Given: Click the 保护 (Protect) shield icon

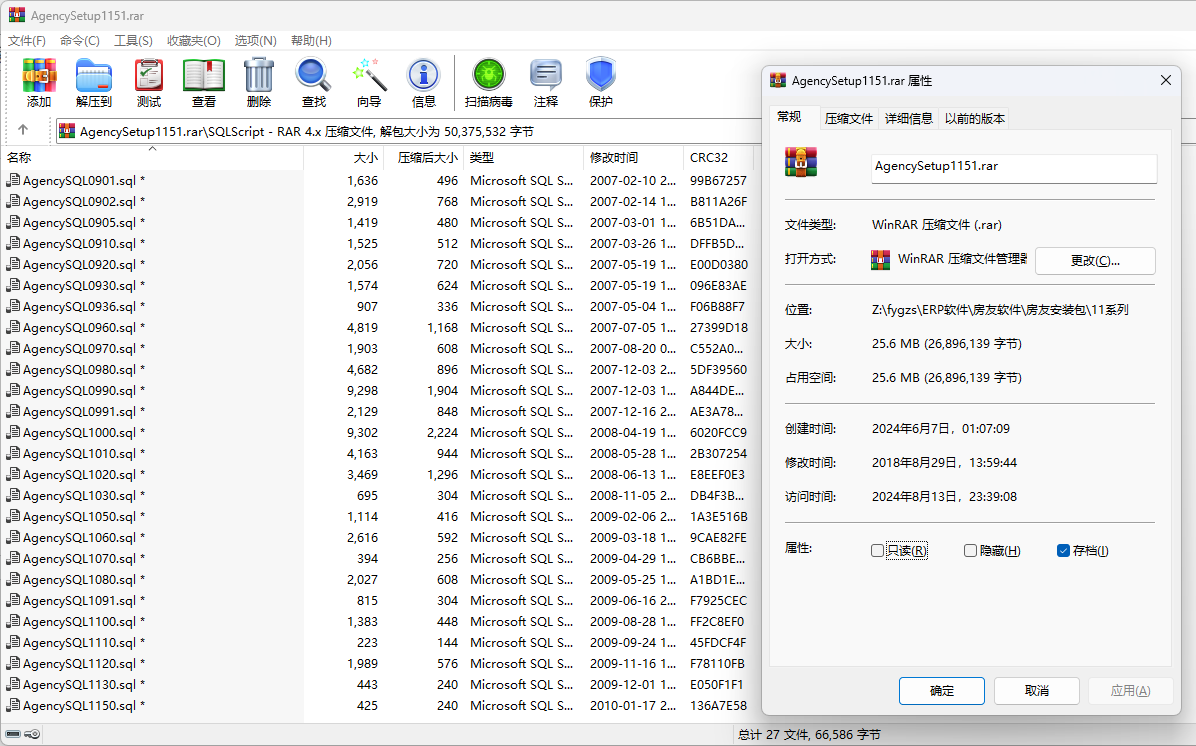Looking at the screenshot, I should [600, 75].
